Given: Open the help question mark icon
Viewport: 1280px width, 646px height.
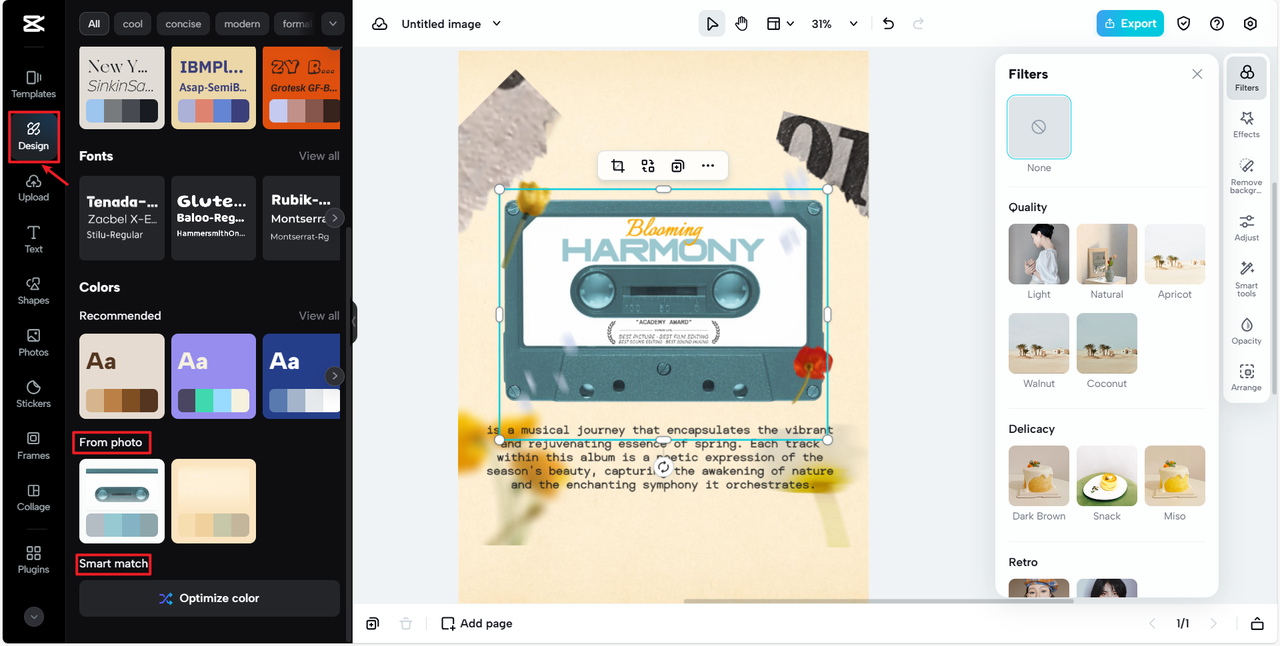Looking at the screenshot, I should pyautogui.click(x=1217, y=24).
